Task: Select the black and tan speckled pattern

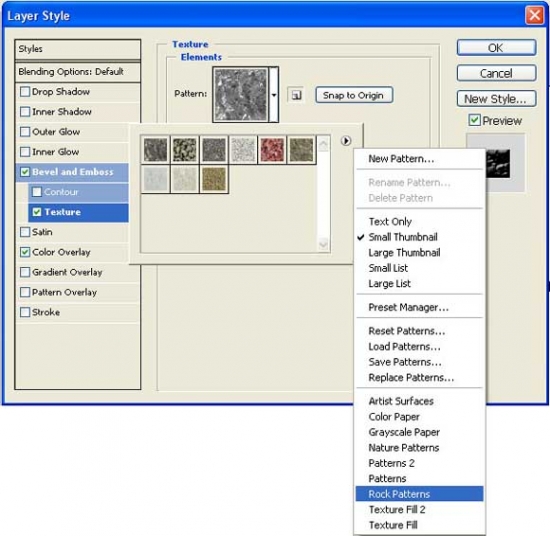Action: (x=185, y=150)
